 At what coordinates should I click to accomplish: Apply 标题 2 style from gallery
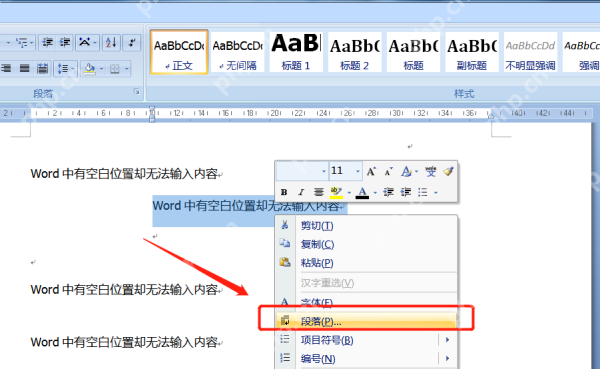pyautogui.click(x=354, y=52)
